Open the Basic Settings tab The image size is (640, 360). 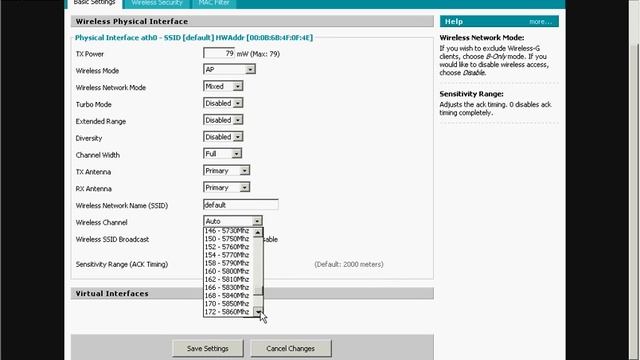(94, 3)
